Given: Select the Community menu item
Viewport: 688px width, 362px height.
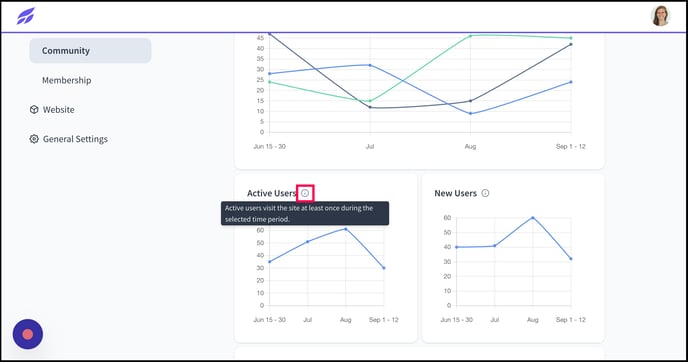Looking at the screenshot, I should (x=90, y=50).
